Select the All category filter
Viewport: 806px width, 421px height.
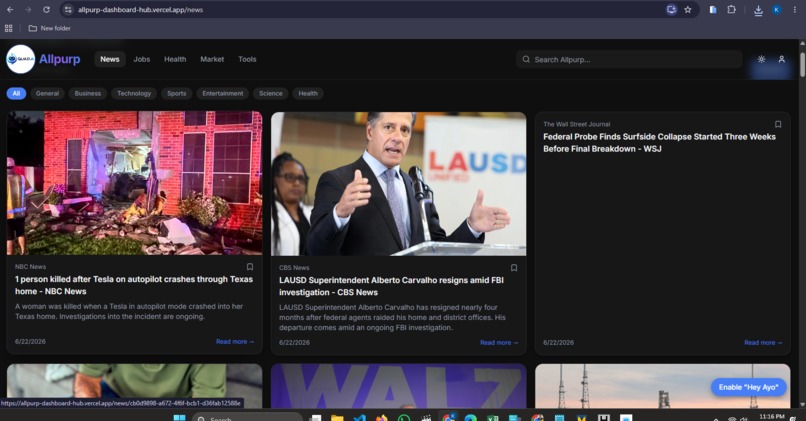click(x=16, y=94)
